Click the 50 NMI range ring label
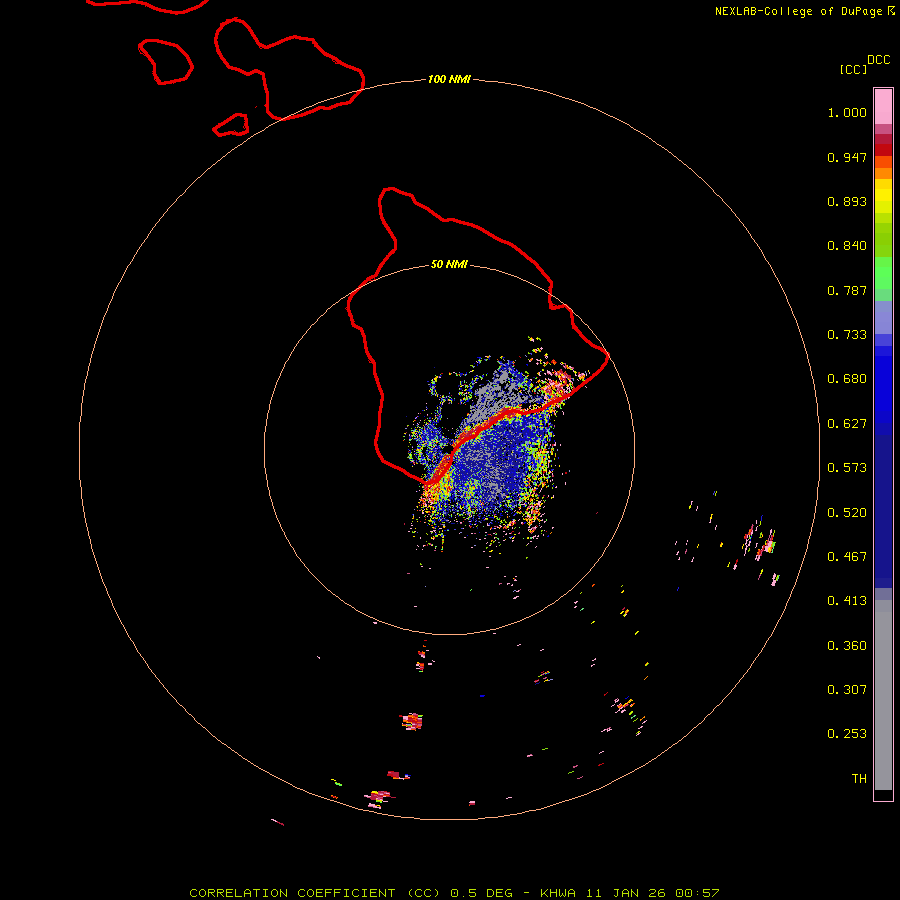 [449, 264]
